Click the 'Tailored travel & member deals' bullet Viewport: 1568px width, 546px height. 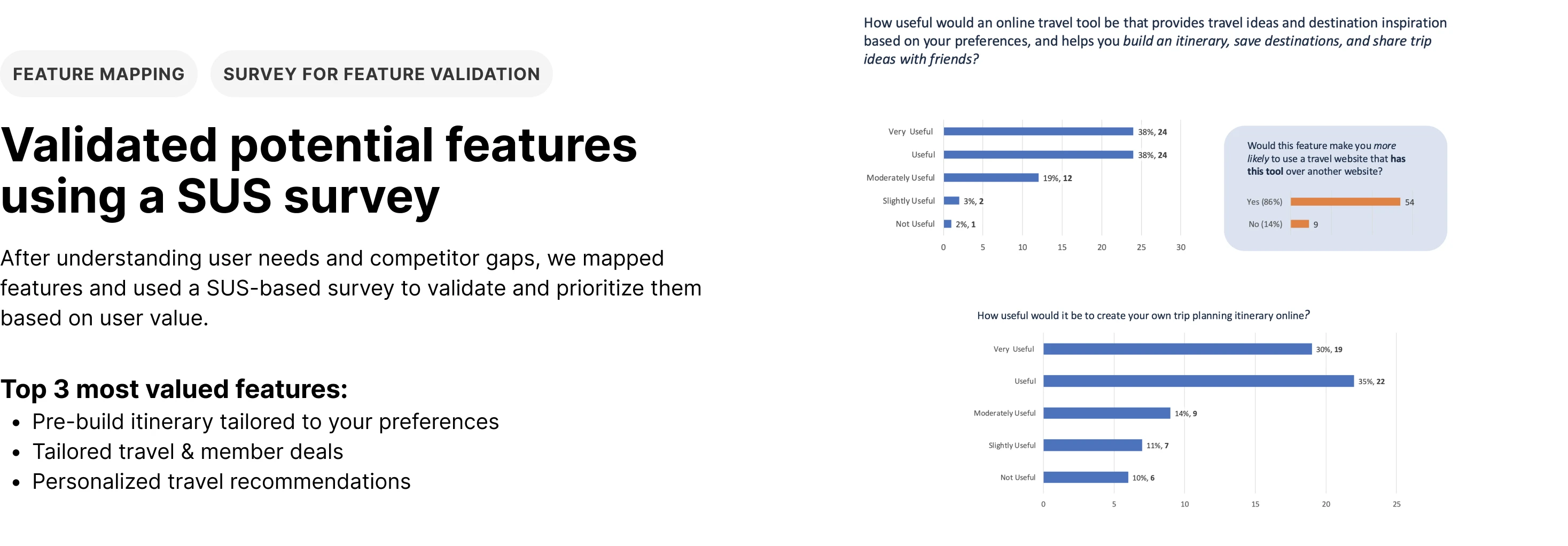(188, 451)
